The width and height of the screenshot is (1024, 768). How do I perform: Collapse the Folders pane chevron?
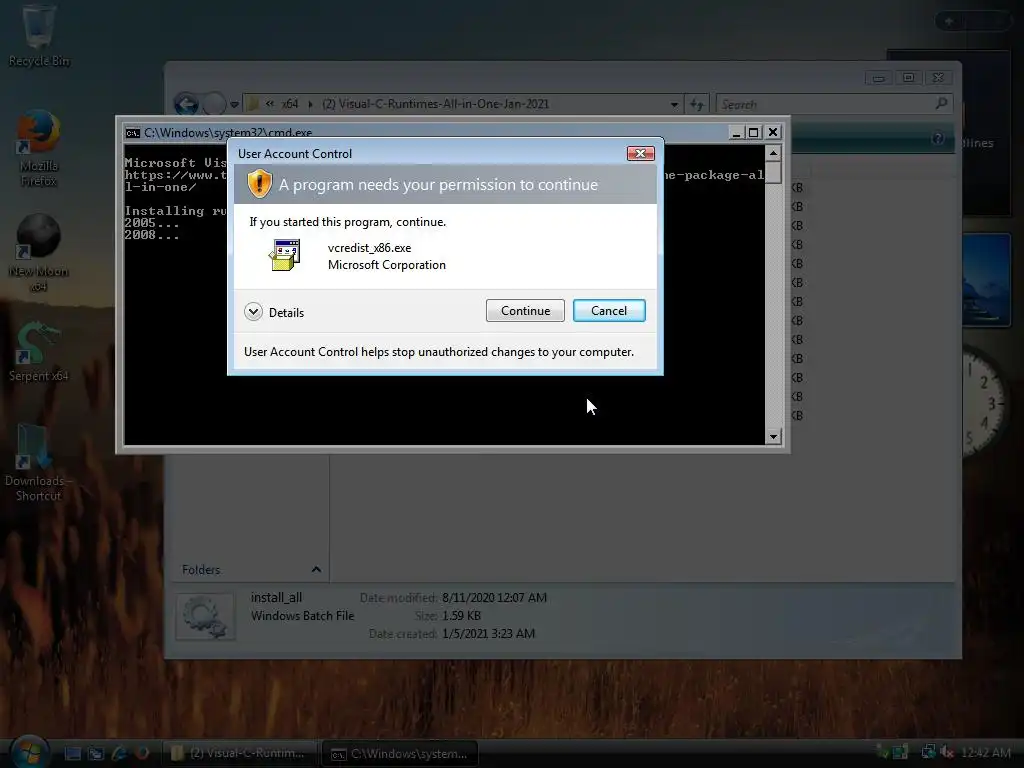click(316, 569)
